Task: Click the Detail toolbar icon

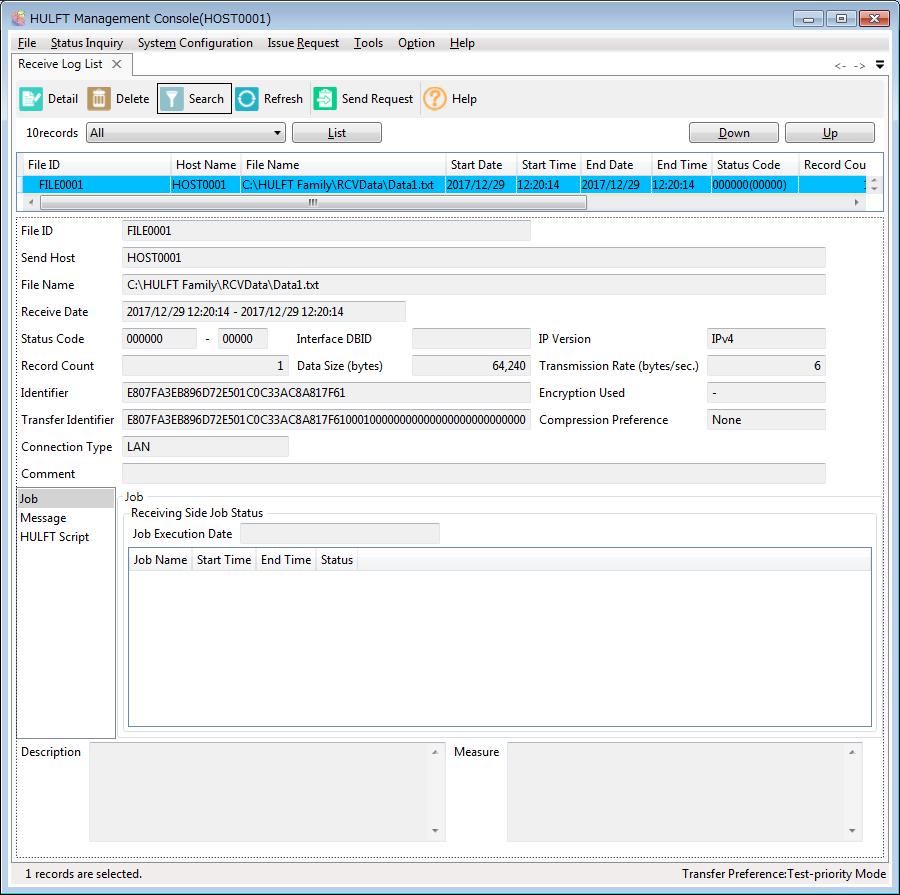Action: point(31,99)
